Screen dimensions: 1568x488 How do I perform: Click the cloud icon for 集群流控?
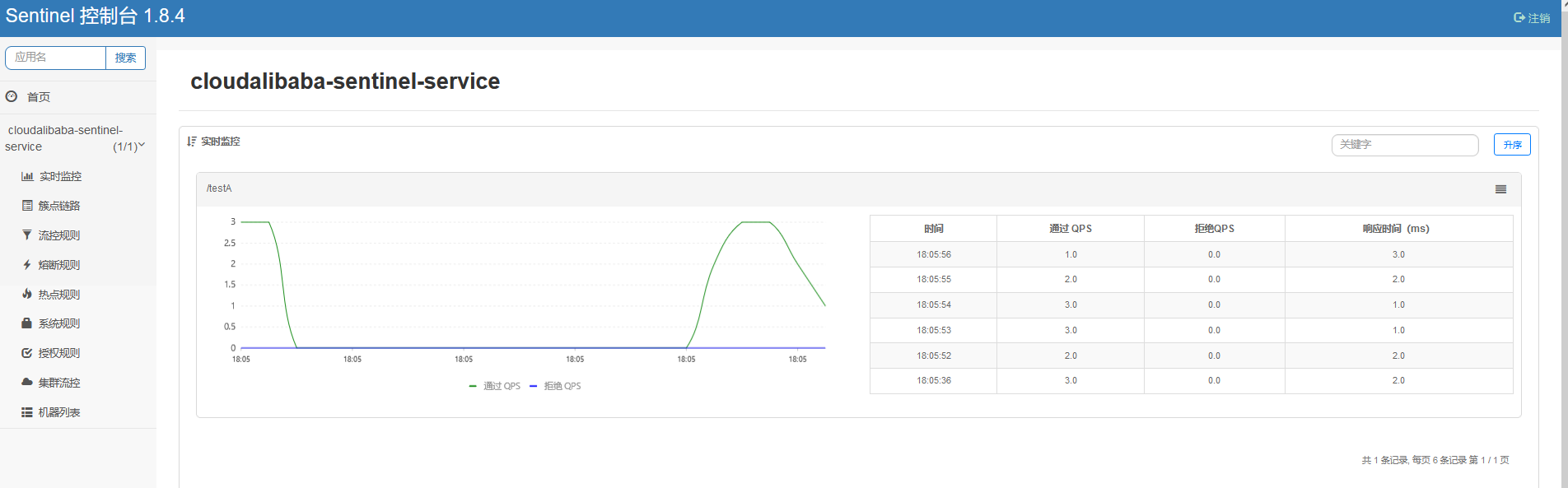tap(27, 383)
